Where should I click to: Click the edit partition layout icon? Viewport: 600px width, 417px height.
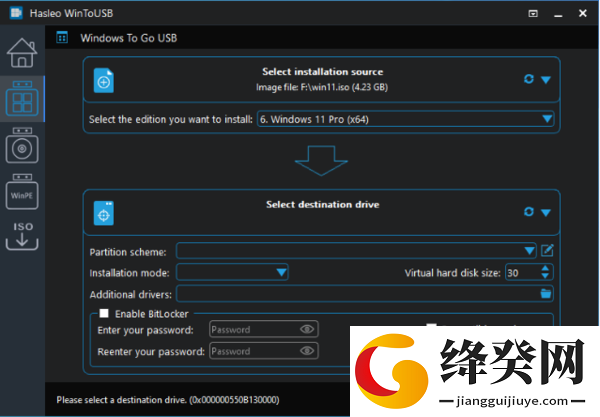(x=547, y=251)
